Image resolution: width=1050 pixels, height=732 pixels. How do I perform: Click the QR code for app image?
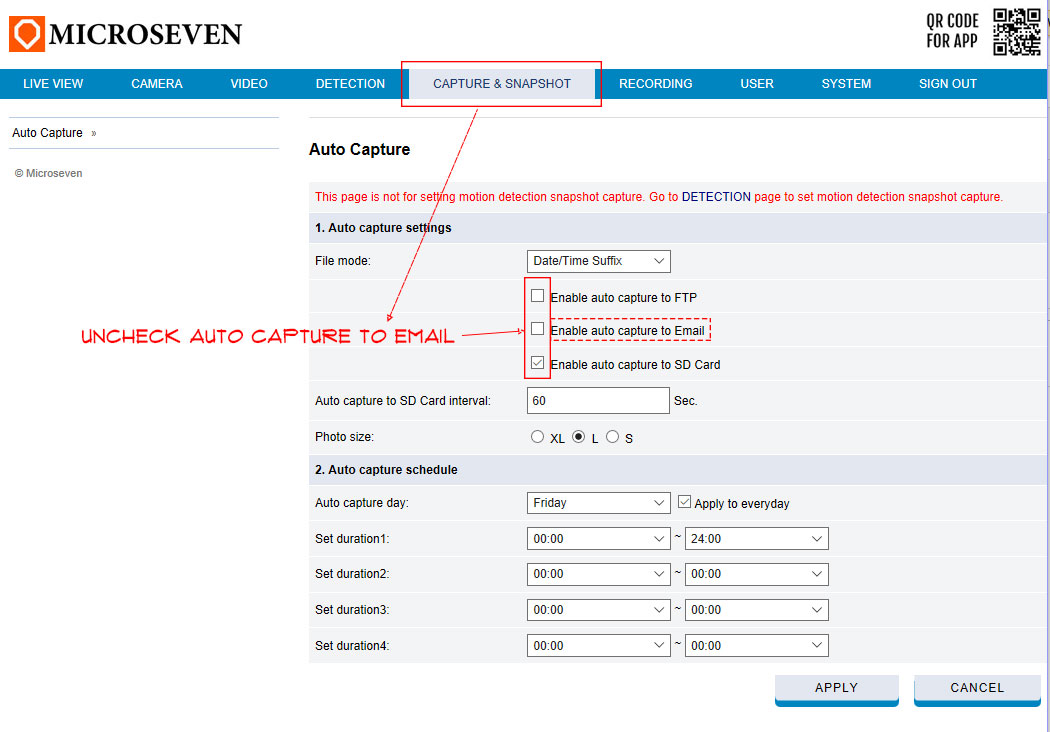tap(1017, 31)
